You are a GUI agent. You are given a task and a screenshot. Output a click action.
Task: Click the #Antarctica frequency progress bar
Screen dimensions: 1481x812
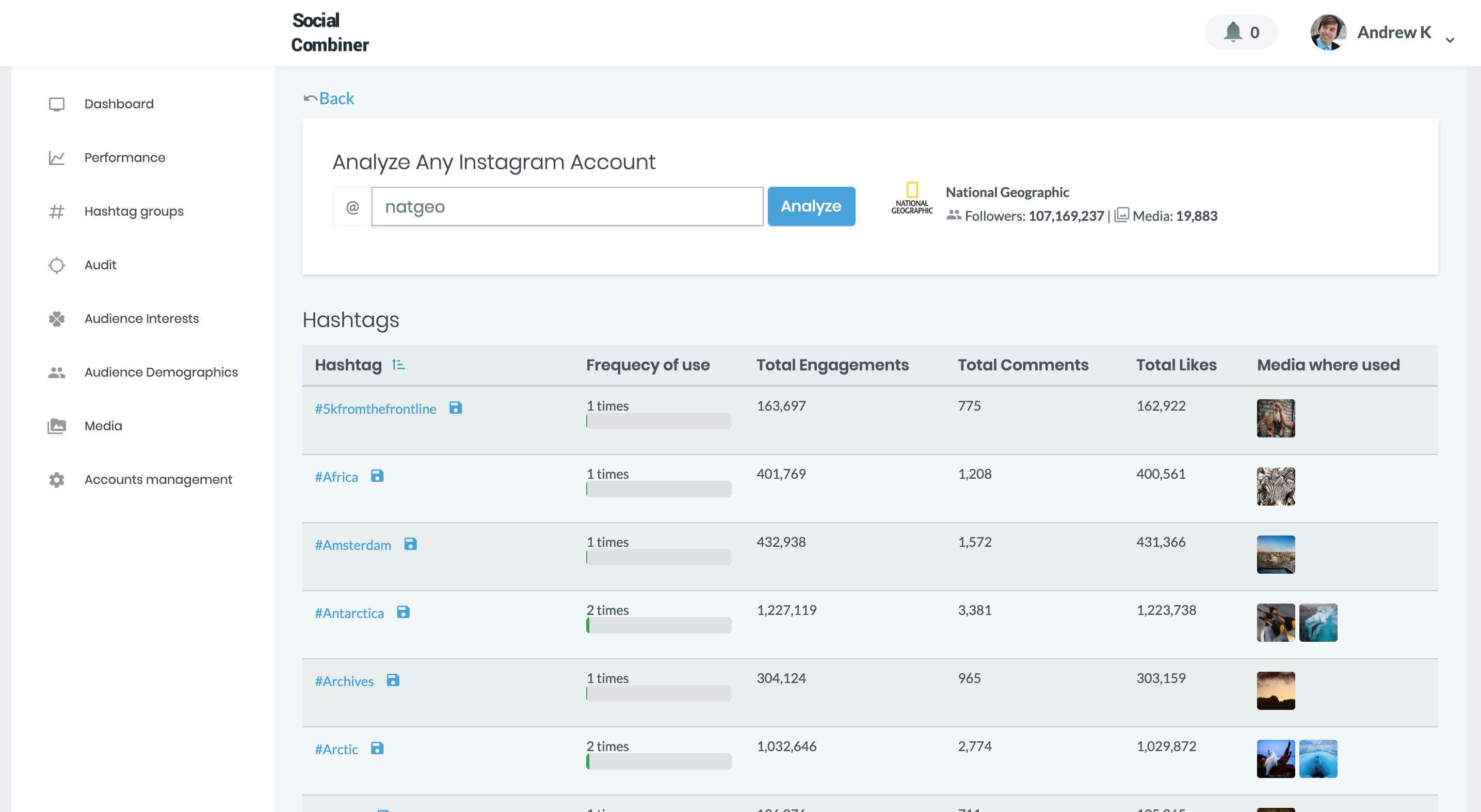point(658,625)
